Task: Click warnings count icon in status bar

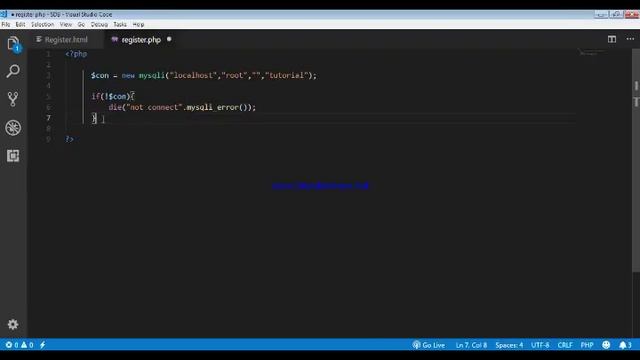Action: click(27, 345)
